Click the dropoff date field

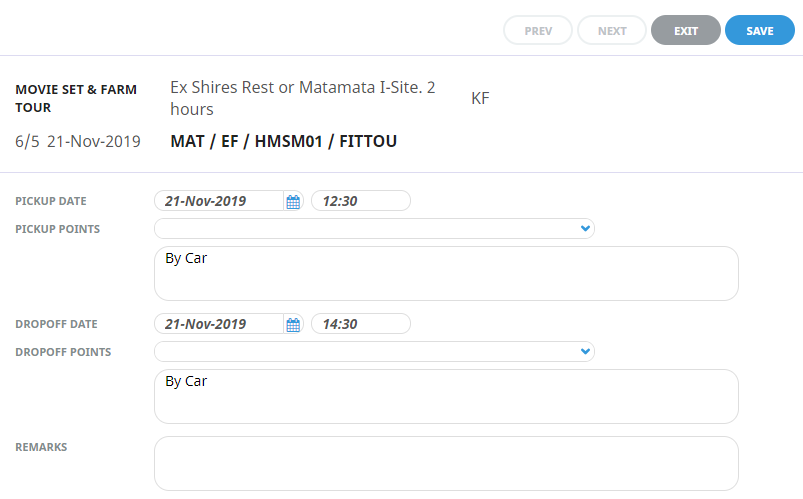(x=220, y=324)
